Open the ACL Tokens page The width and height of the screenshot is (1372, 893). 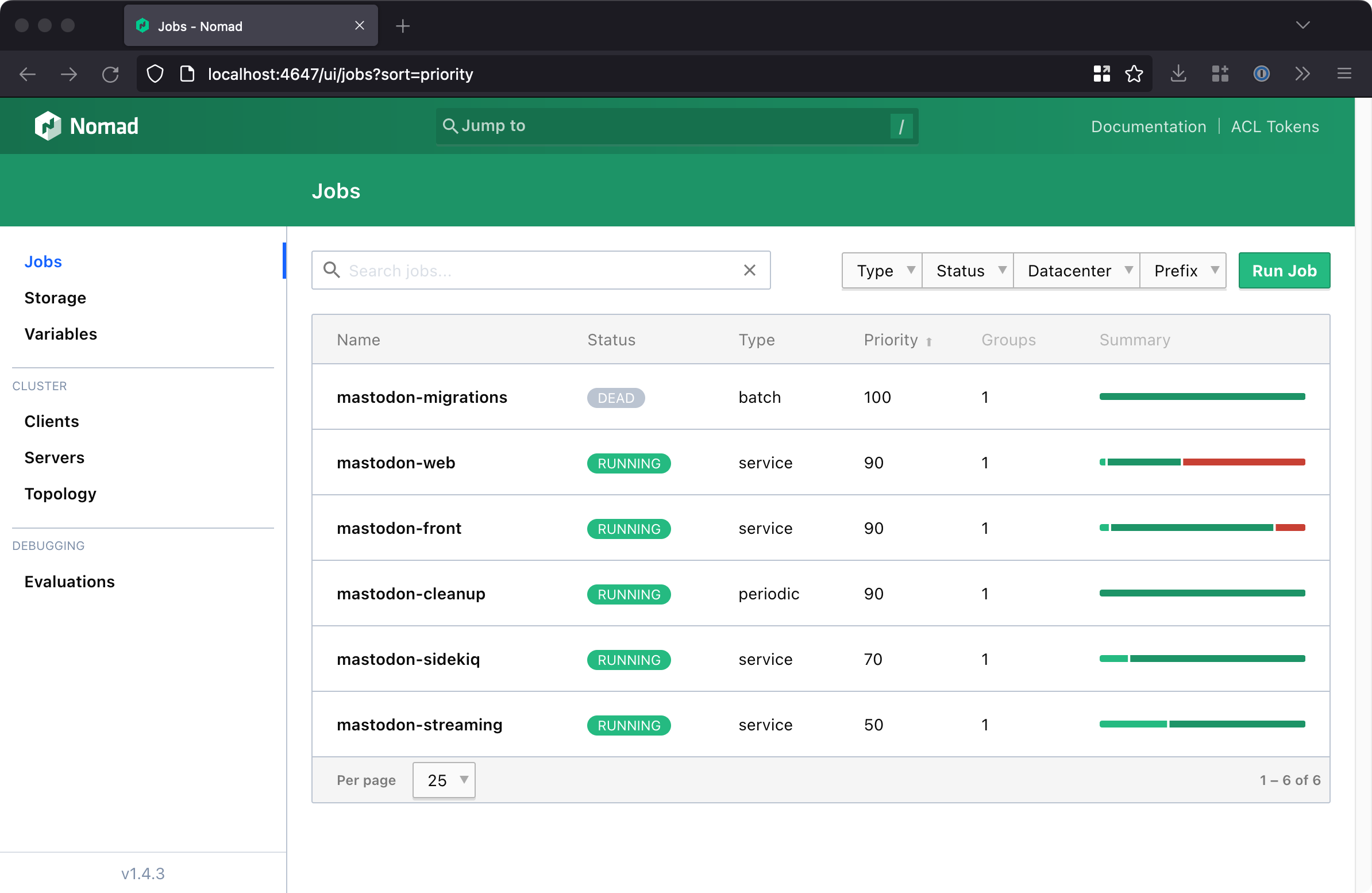(1274, 126)
